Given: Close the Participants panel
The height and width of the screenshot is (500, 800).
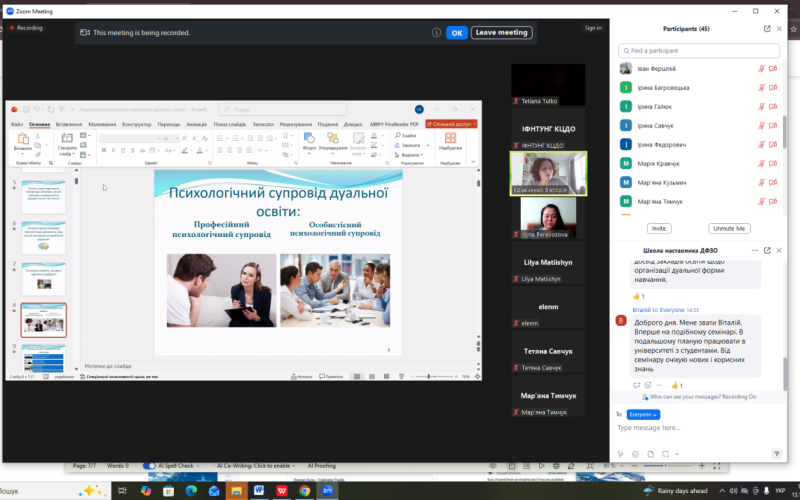Looking at the screenshot, I should coord(779,29).
